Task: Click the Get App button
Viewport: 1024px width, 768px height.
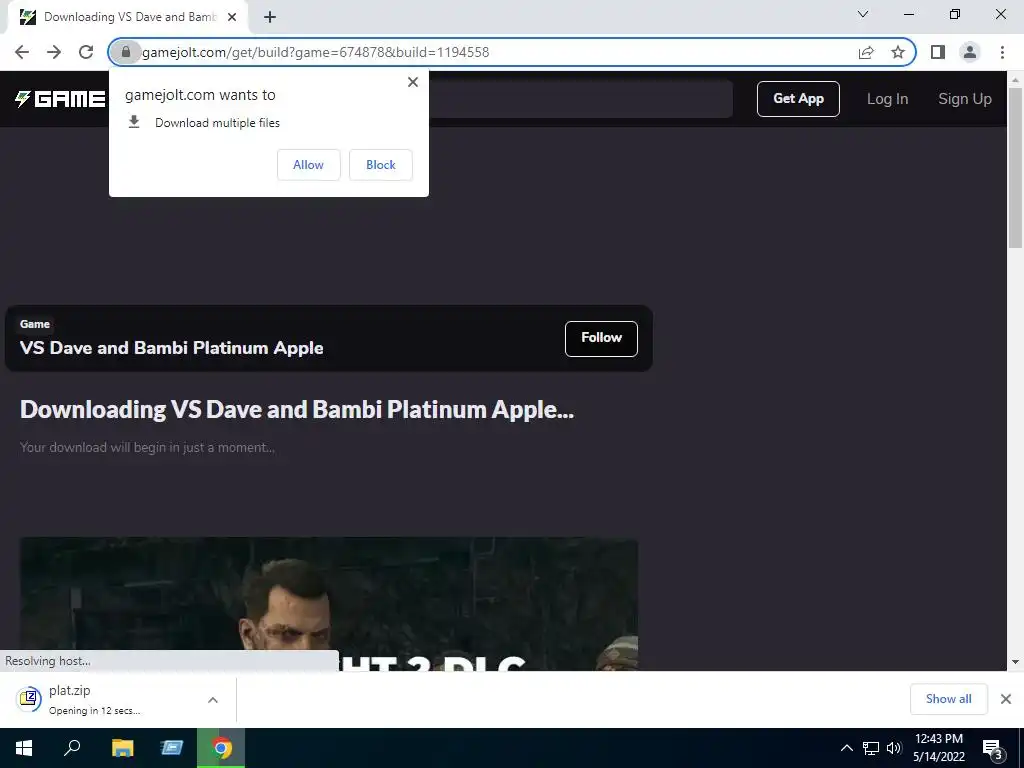Action: [x=798, y=99]
